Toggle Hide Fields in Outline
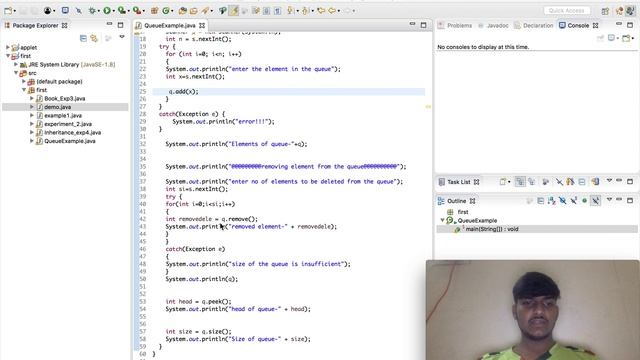 coord(562,201)
